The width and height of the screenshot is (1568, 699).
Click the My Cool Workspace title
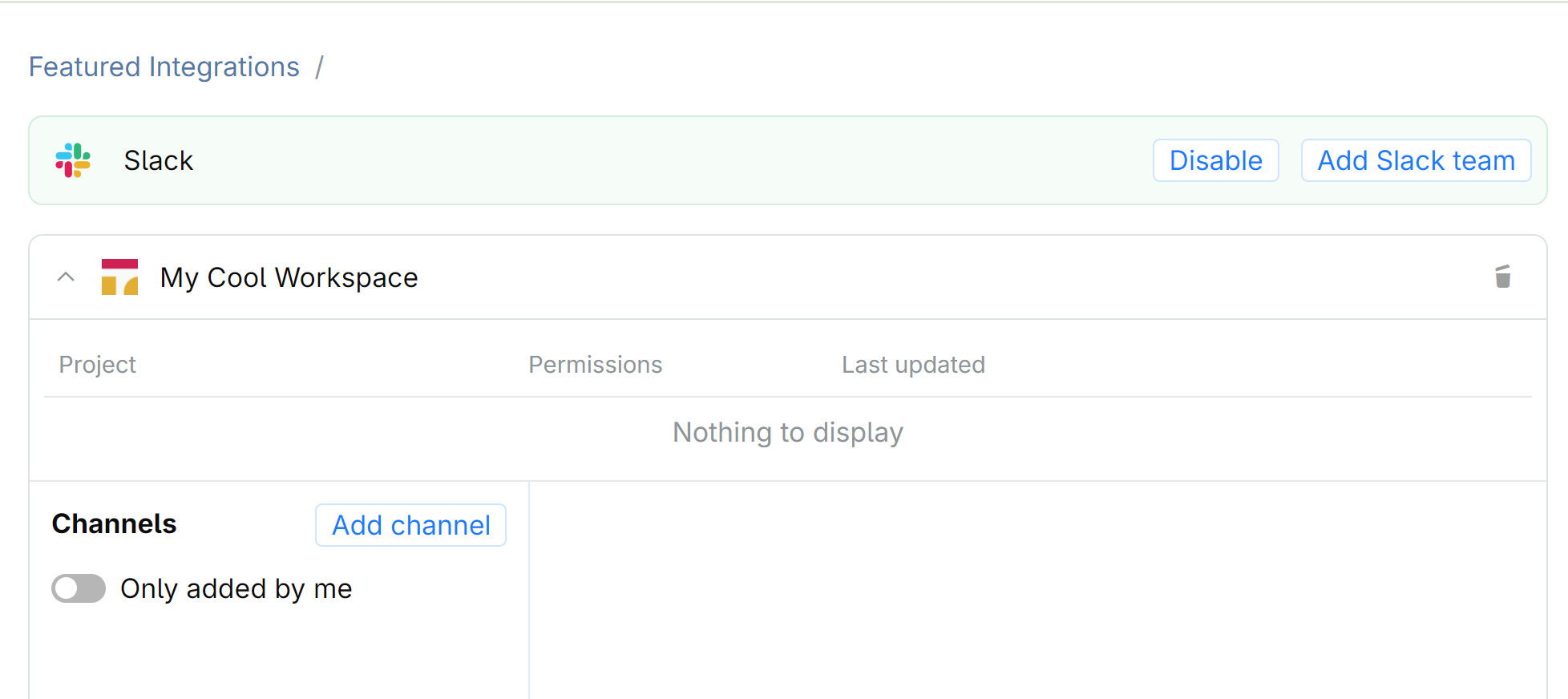point(289,277)
